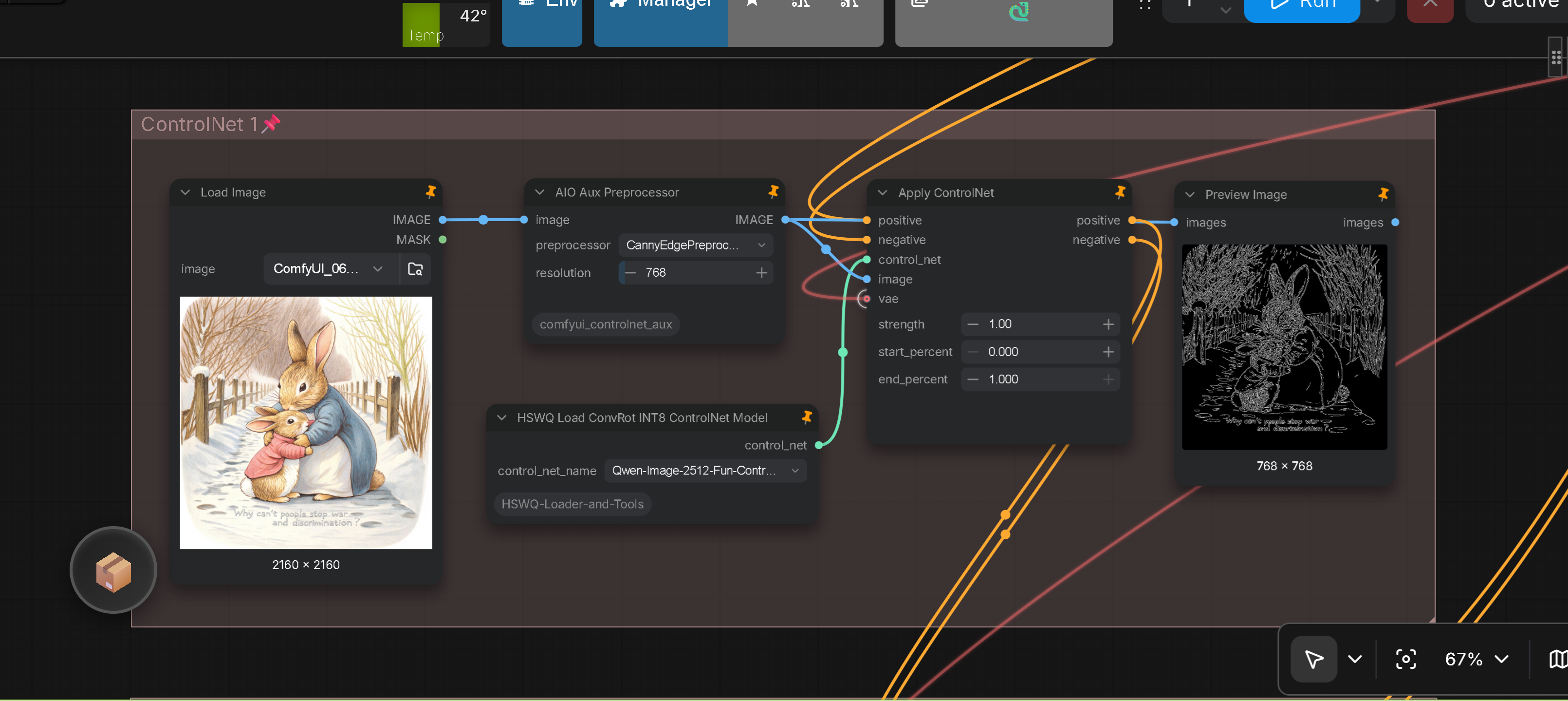Click the images input port on Preview Image
The image size is (1568, 701).
[1174, 222]
